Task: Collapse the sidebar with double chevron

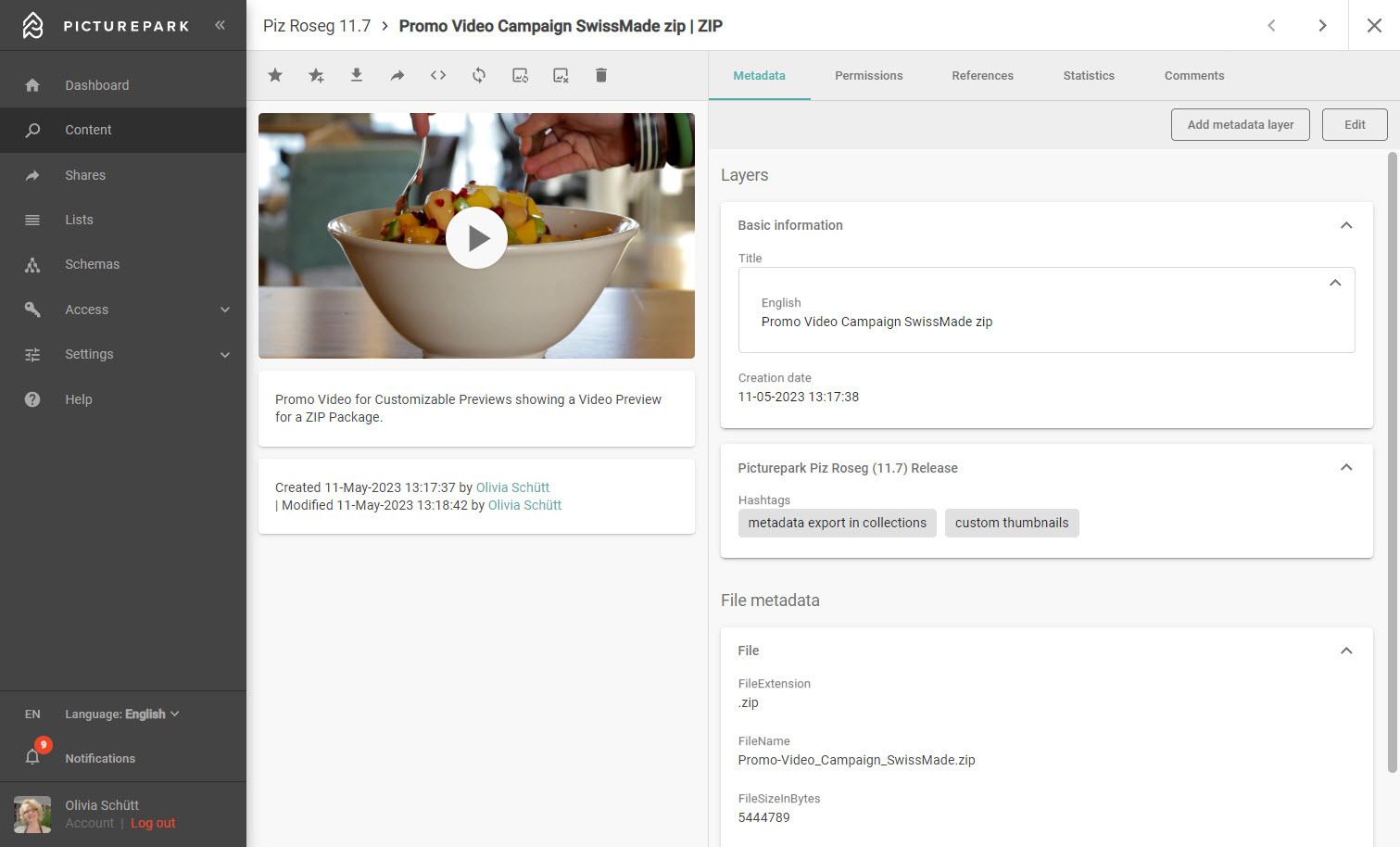Action: coord(220,25)
